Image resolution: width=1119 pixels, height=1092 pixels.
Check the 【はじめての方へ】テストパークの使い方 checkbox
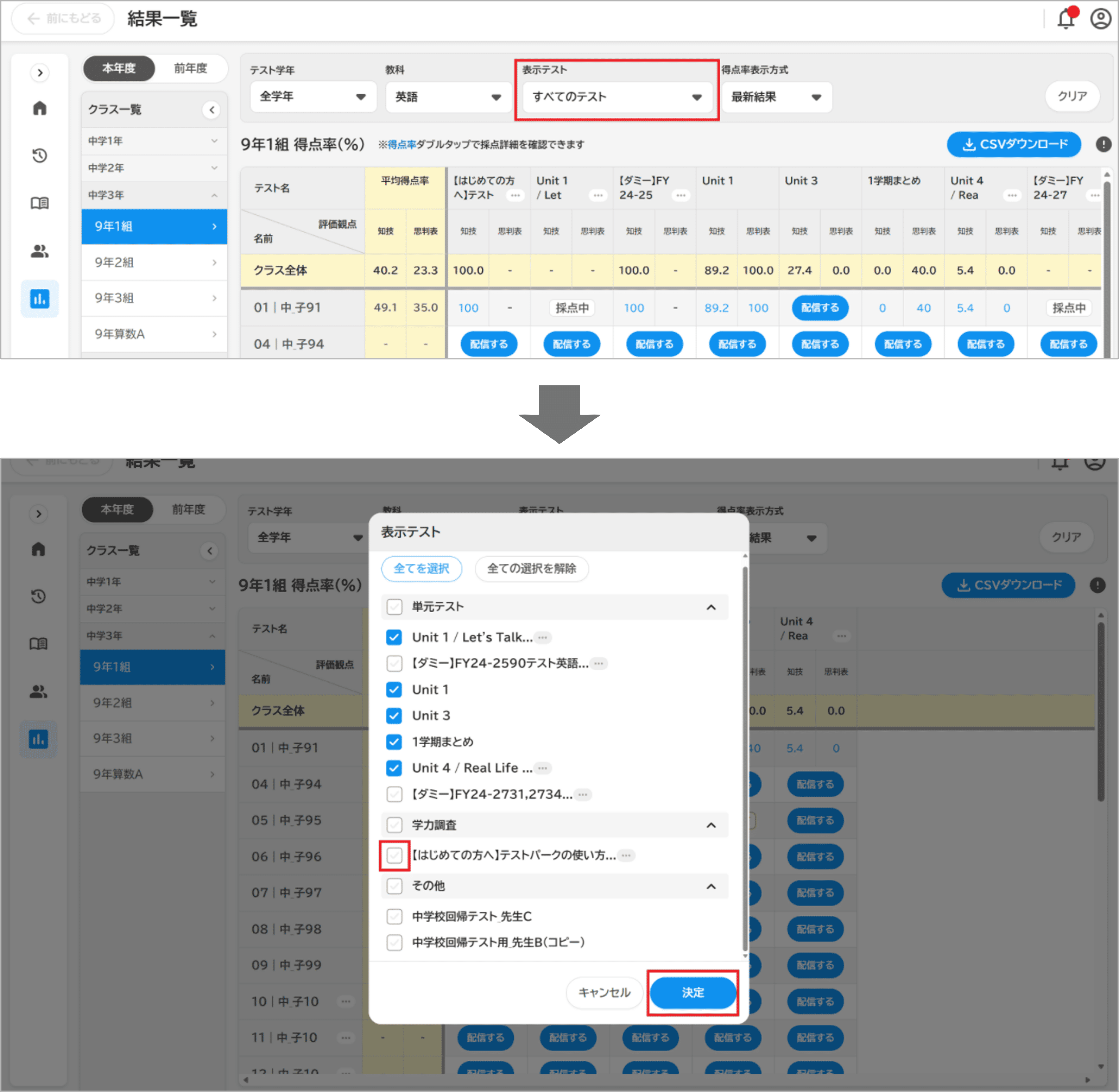(x=394, y=855)
